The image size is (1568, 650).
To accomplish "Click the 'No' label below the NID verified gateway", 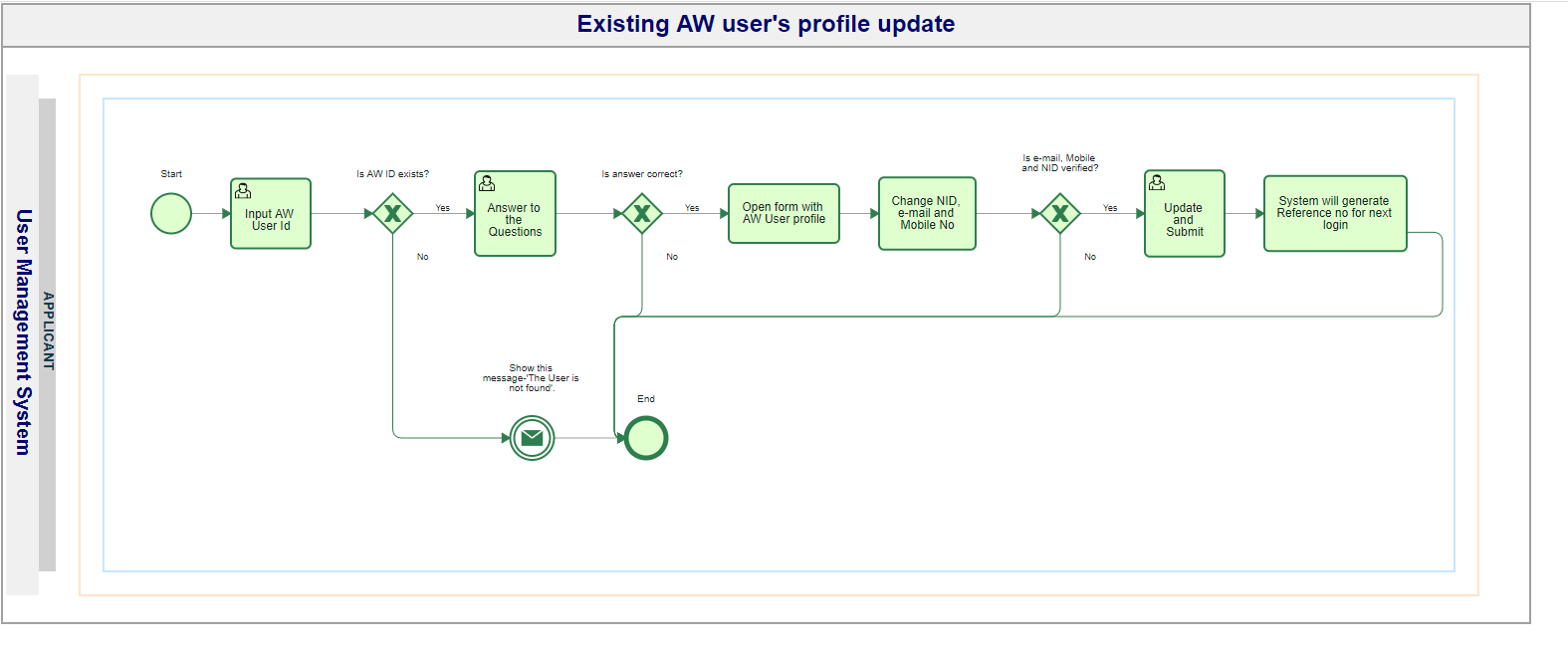I will tap(1090, 257).
